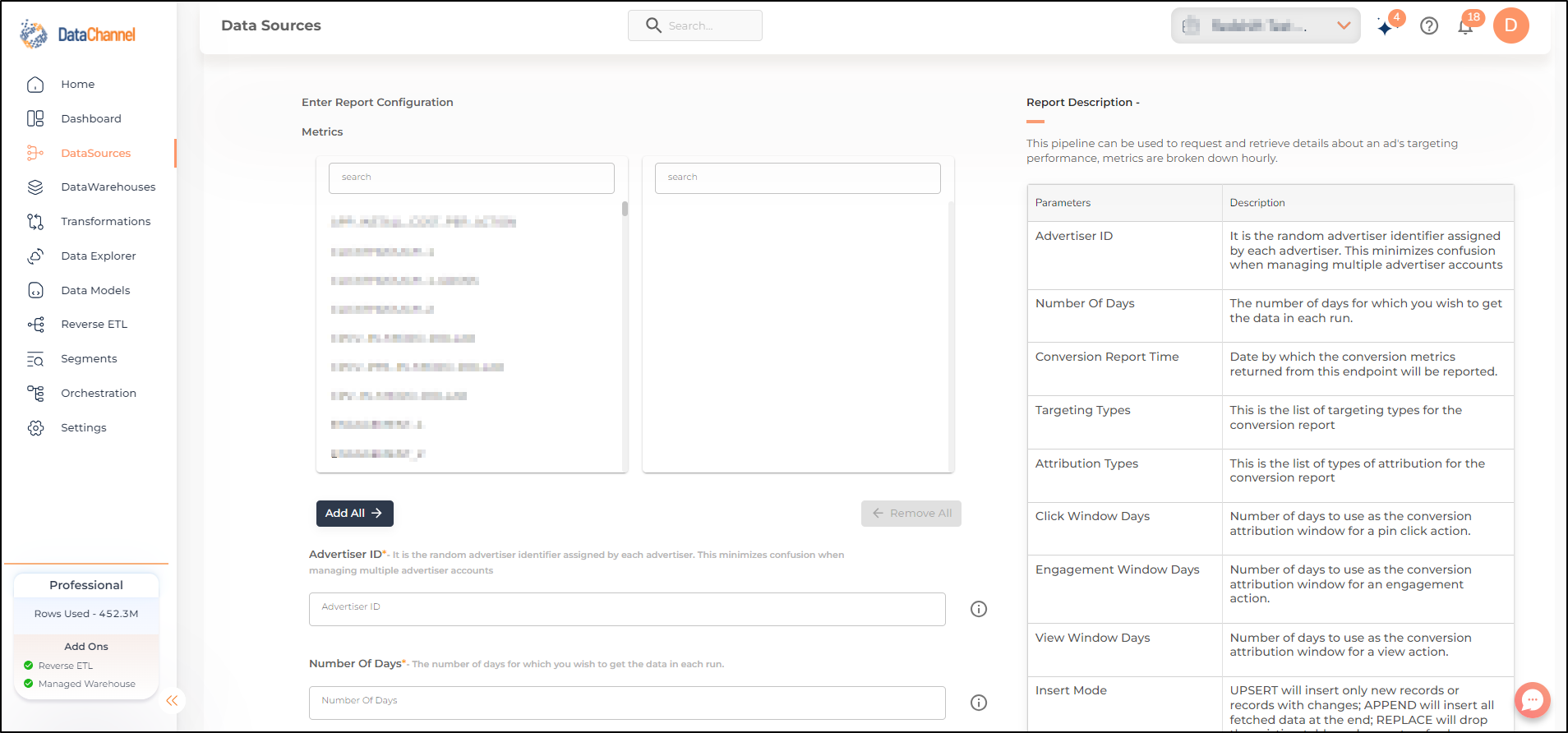
Task: Click the Settings gear icon
Action: click(35, 428)
